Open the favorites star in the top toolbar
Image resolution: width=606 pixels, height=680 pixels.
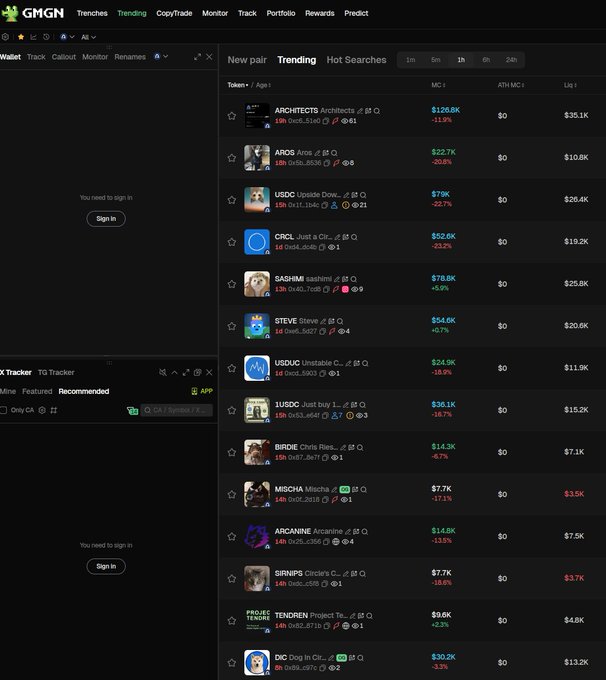(x=20, y=37)
